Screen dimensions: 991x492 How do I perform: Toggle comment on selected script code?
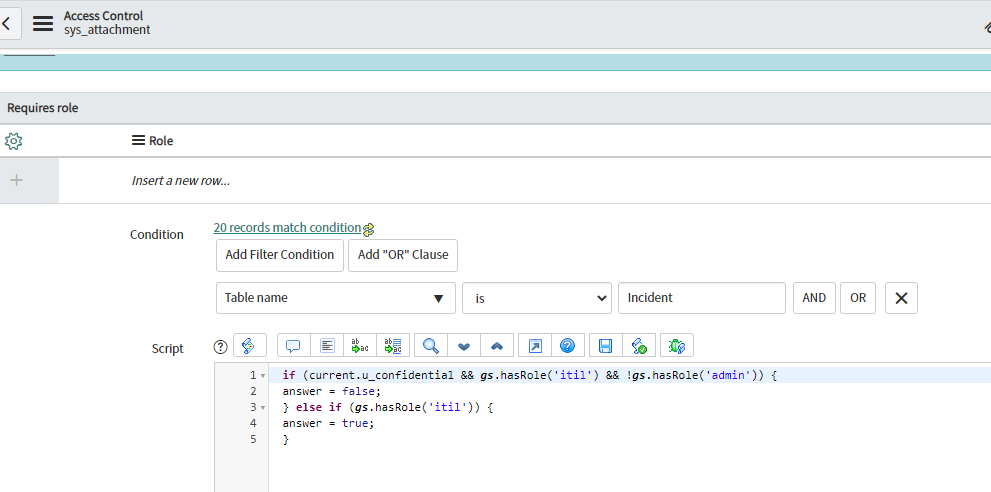click(x=293, y=345)
